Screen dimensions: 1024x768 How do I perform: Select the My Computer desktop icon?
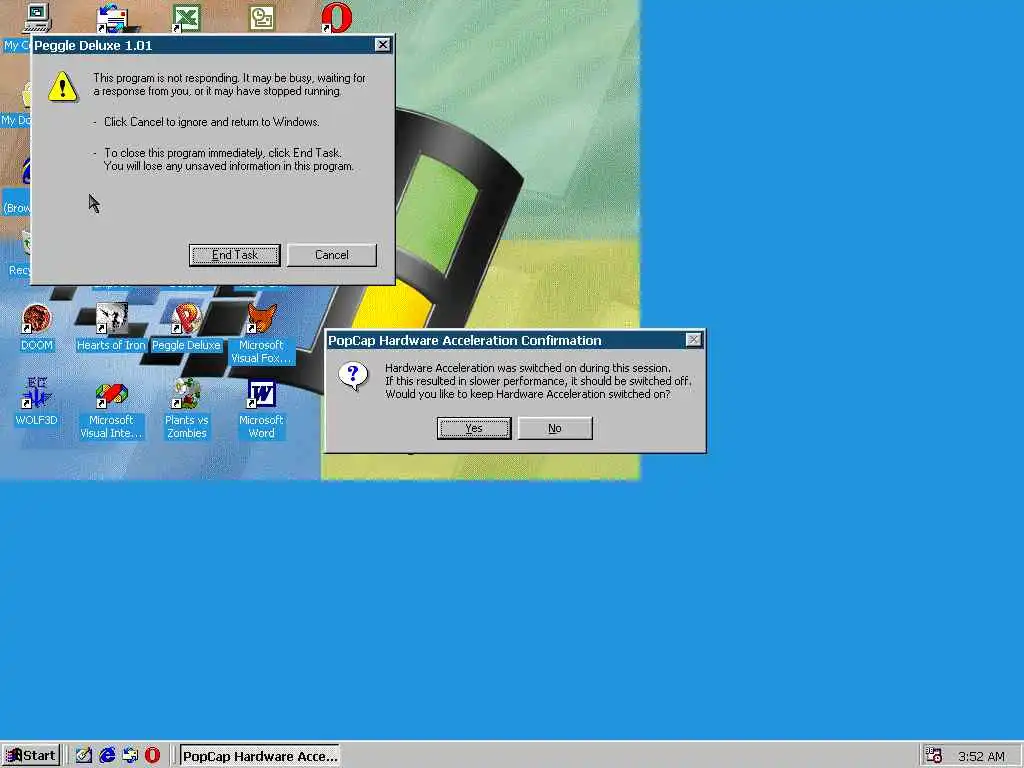(x=37, y=18)
